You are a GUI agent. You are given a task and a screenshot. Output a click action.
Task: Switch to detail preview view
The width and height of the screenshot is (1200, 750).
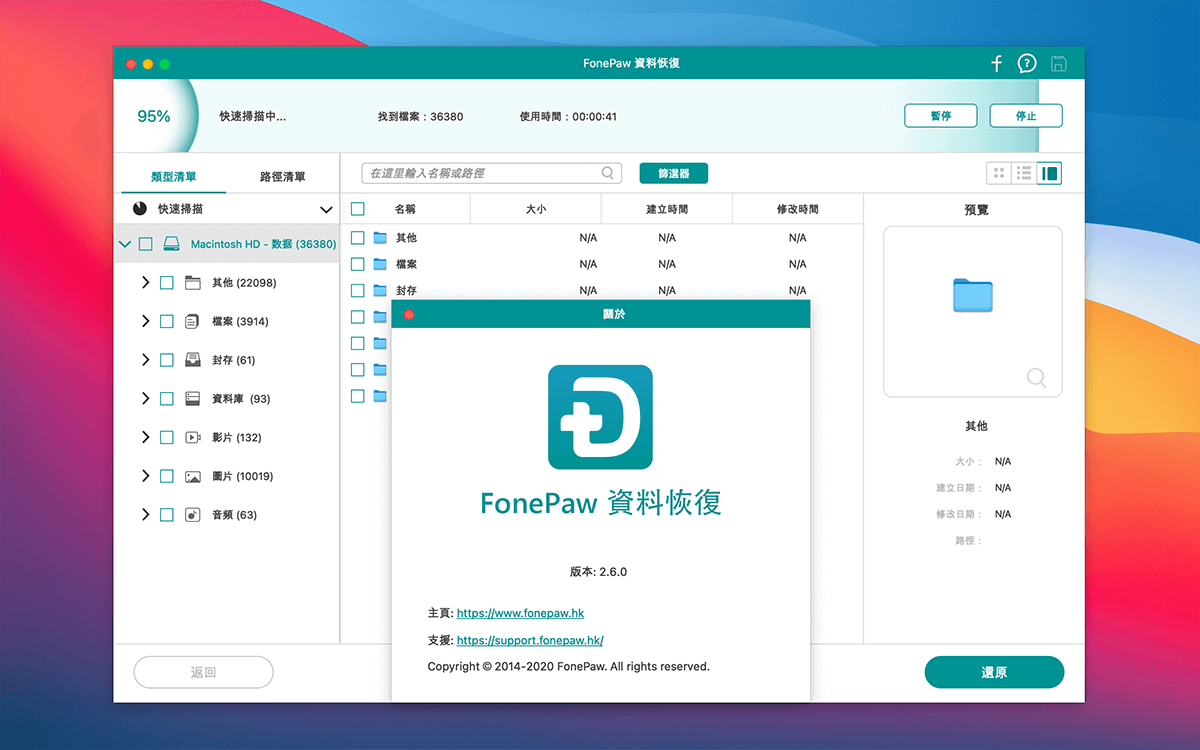click(1049, 173)
